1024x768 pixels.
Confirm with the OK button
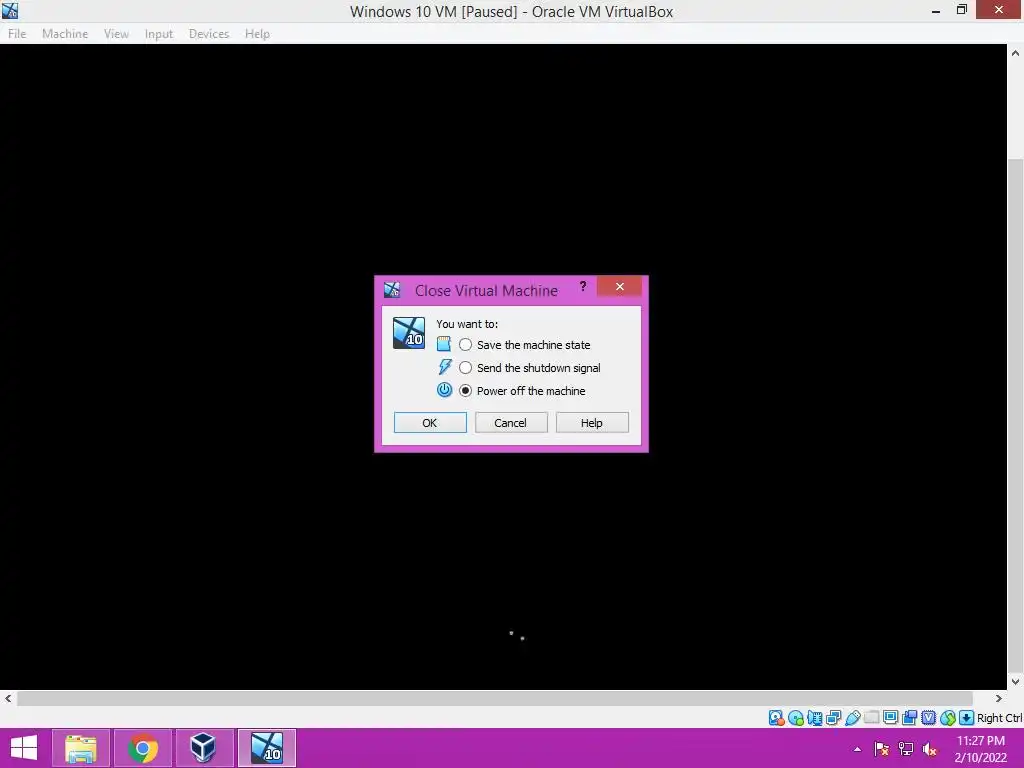tap(430, 423)
